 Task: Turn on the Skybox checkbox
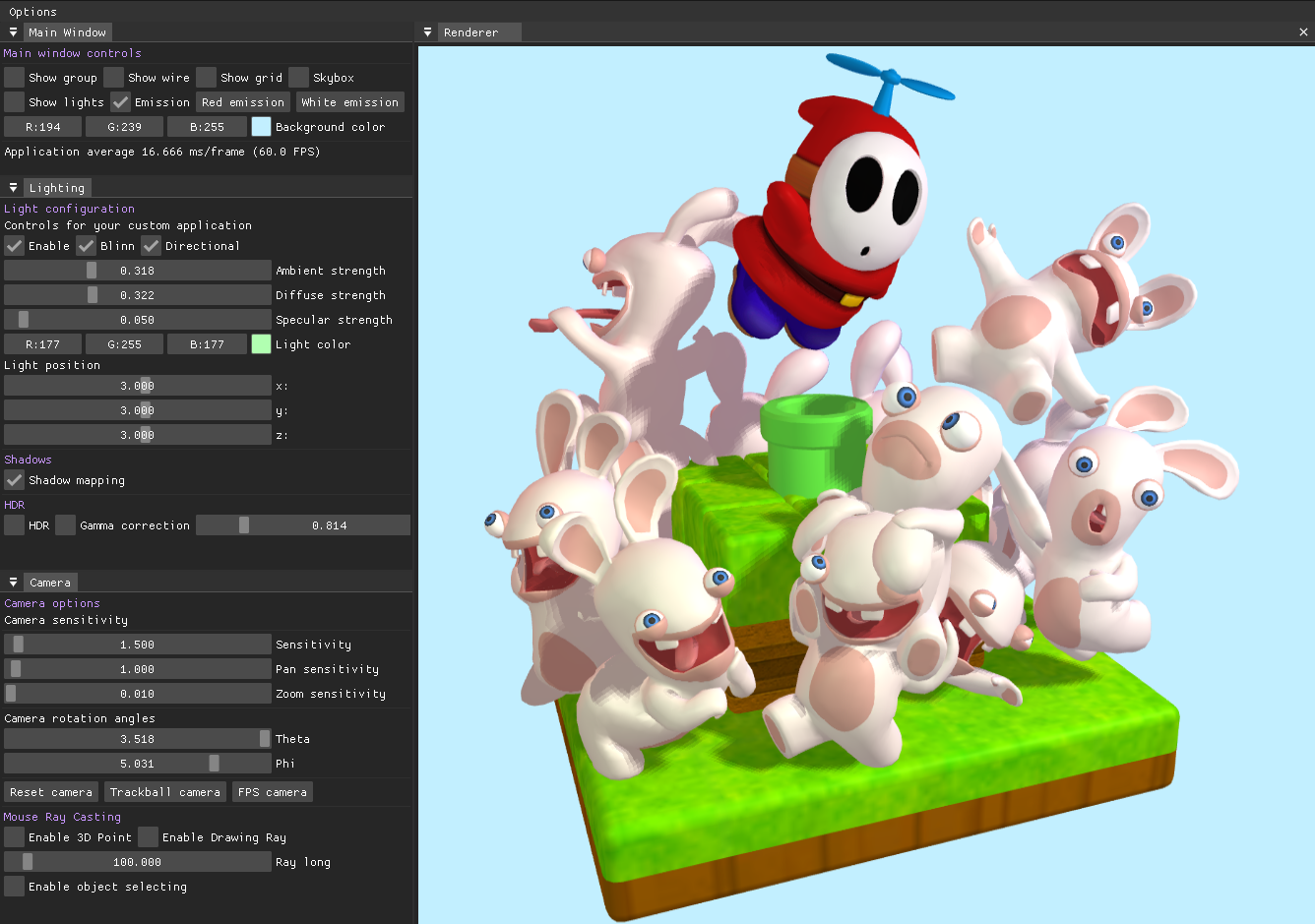tap(299, 78)
